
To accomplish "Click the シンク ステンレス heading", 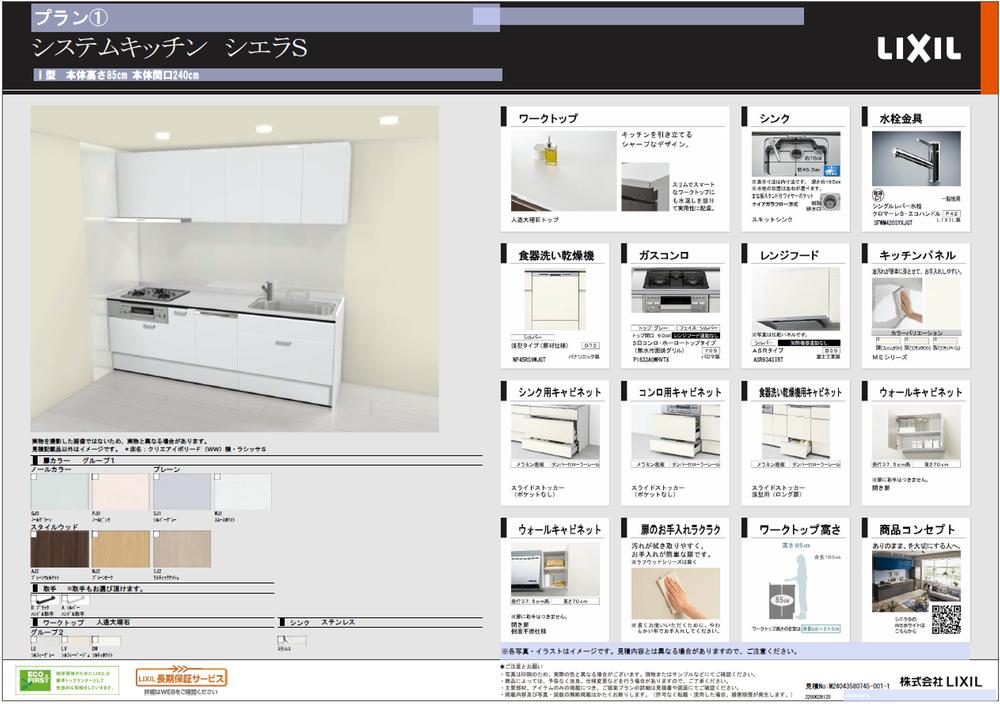I will (322, 622).
